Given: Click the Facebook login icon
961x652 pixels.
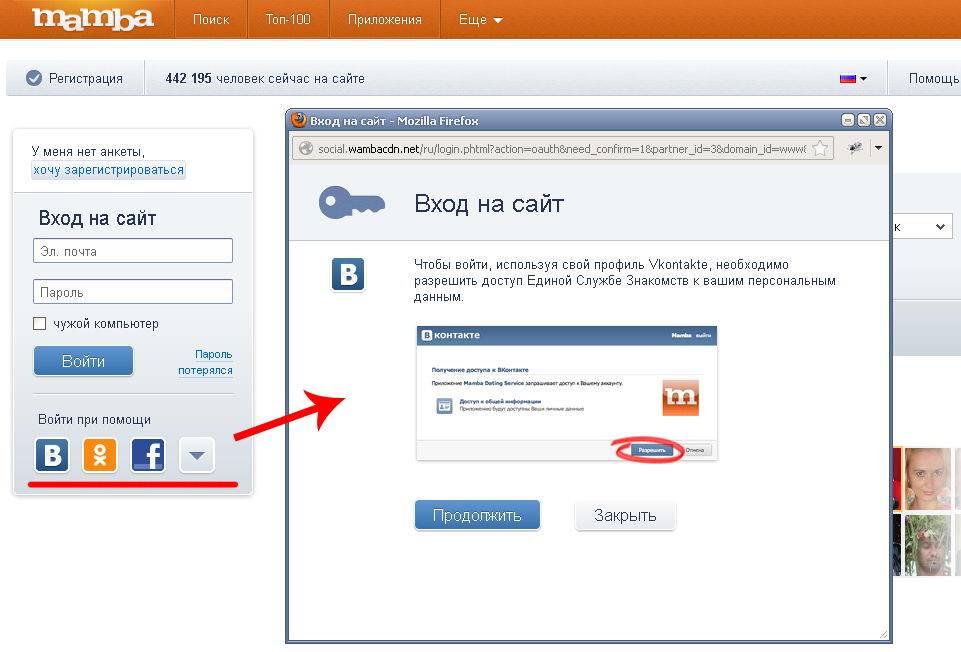Looking at the screenshot, I should point(148,455).
